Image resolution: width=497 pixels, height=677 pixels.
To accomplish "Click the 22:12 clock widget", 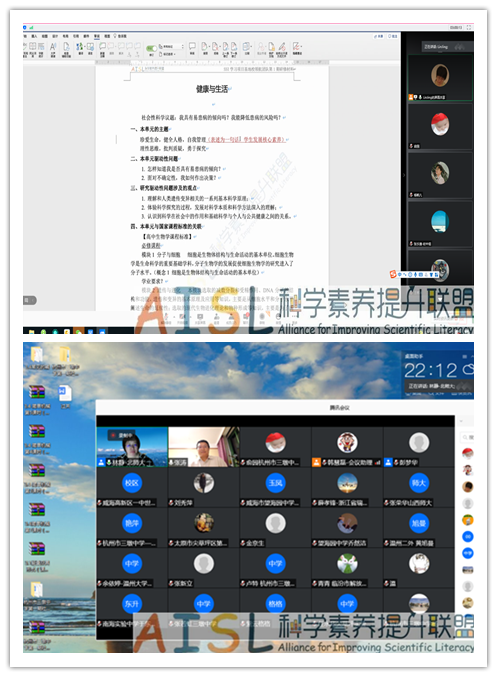I will pos(431,370).
